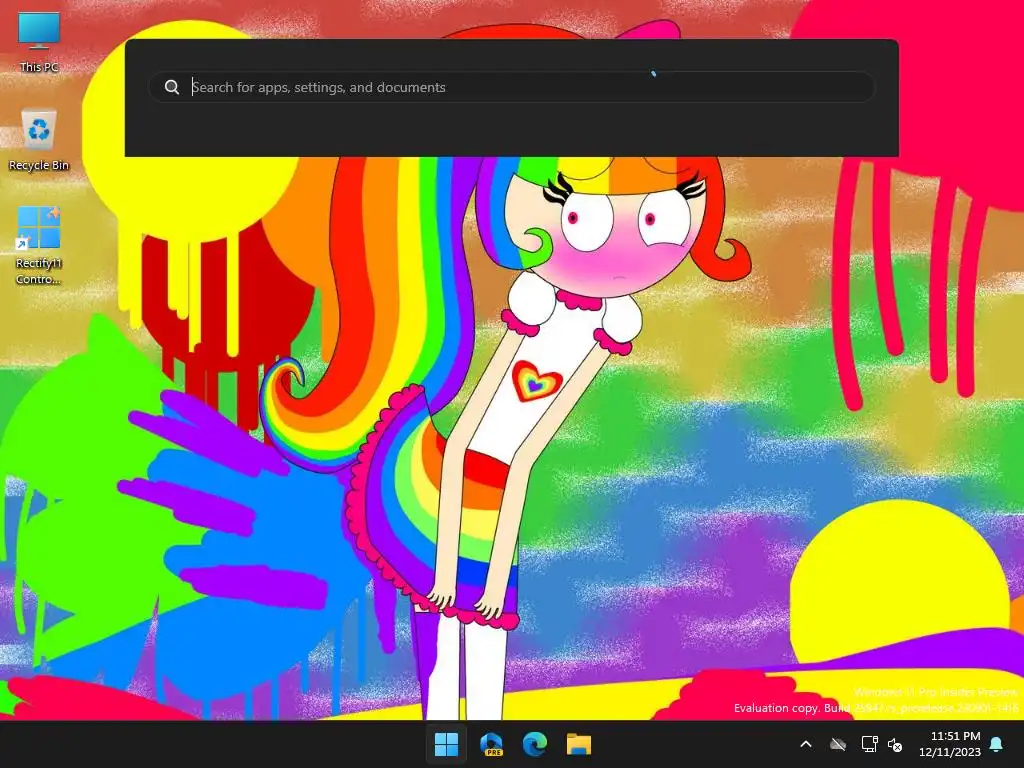Launch Microsoft Edge Preview from taskbar
The height and width of the screenshot is (768, 1024).
pos(491,744)
